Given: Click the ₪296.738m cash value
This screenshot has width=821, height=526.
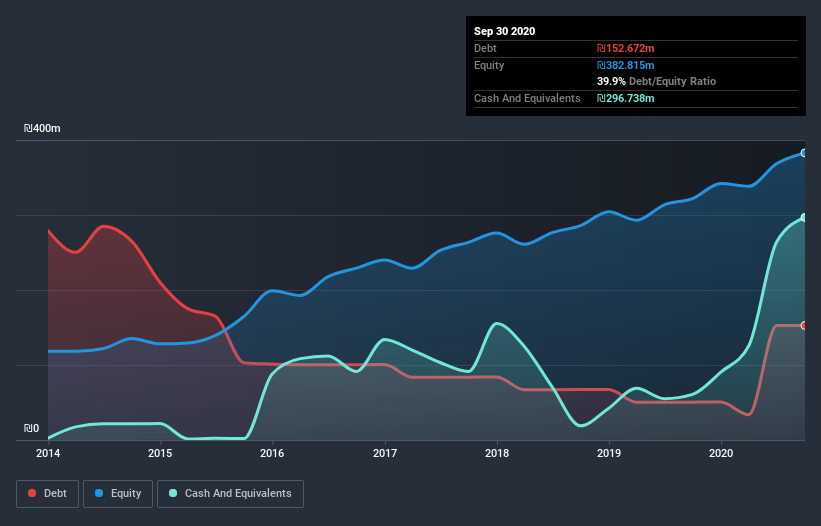Looking at the screenshot, I should (x=626, y=98).
